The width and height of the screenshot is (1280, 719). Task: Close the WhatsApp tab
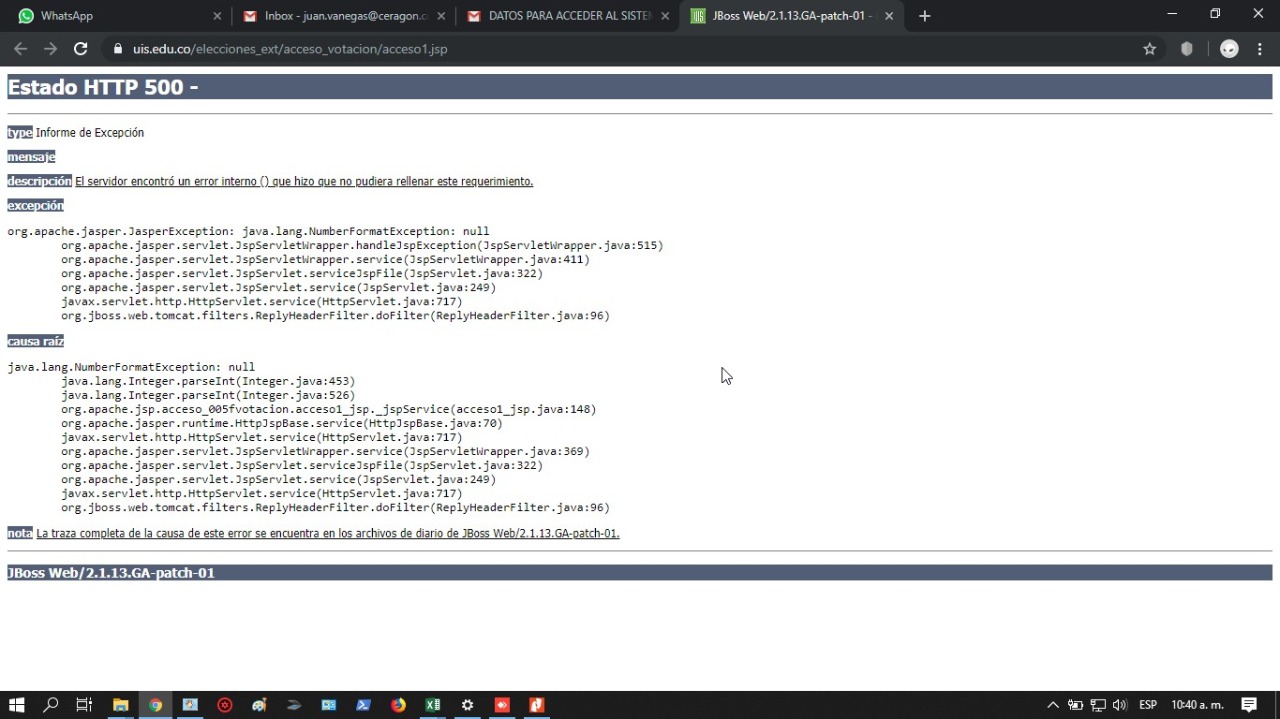tap(217, 16)
